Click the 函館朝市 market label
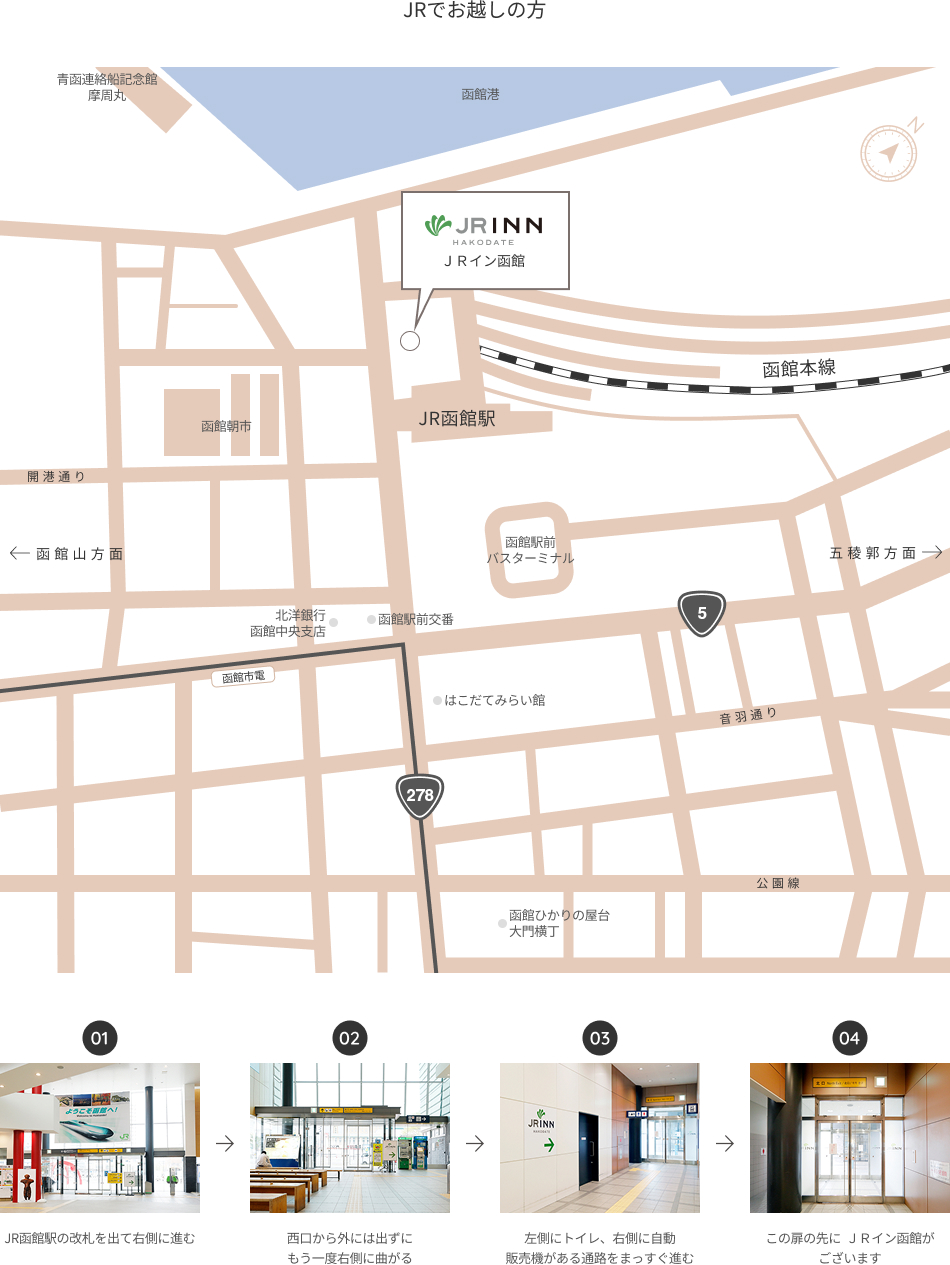This screenshot has width=950, height=1265. (226, 426)
